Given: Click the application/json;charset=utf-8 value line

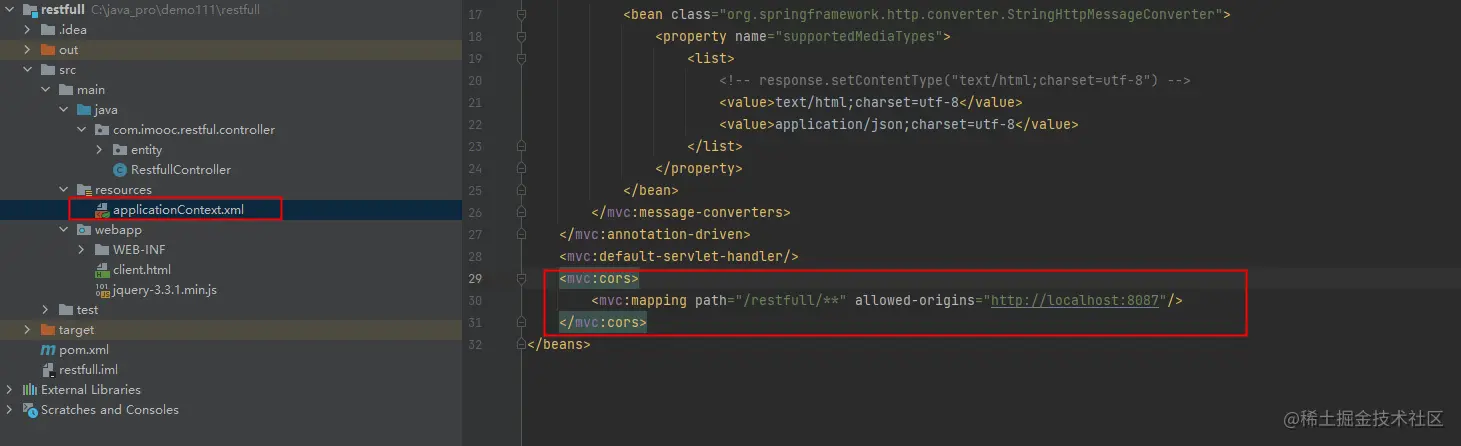Looking at the screenshot, I should (x=899, y=125).
